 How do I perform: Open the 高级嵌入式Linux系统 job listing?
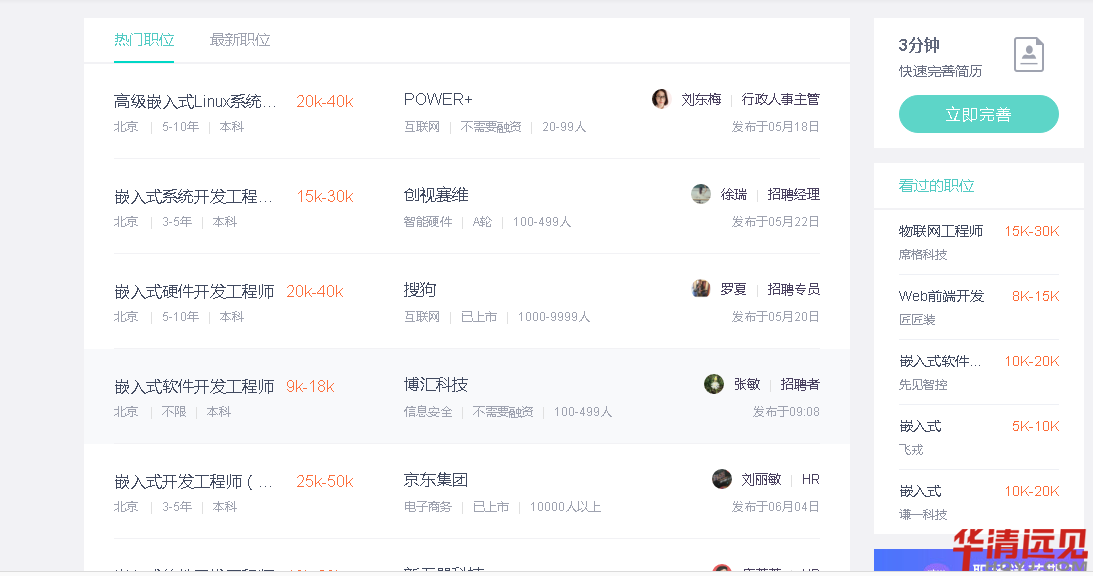[195, 101]
